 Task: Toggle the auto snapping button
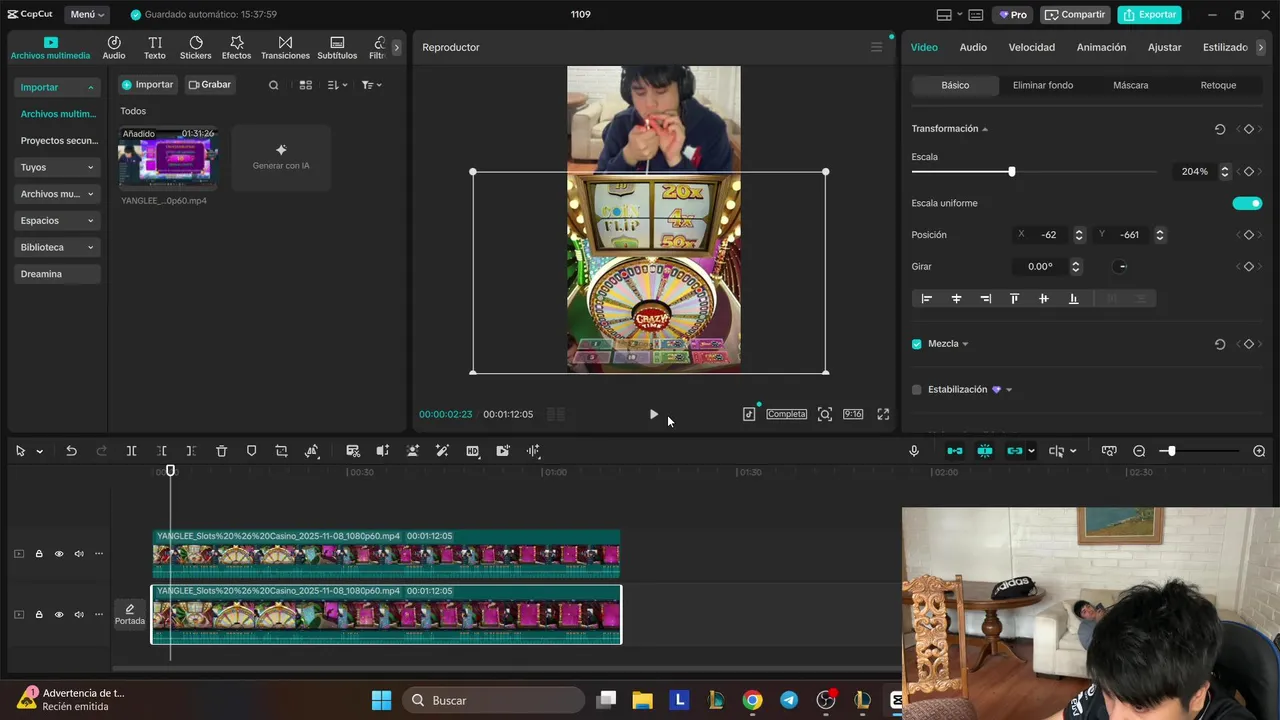point(985,451)
